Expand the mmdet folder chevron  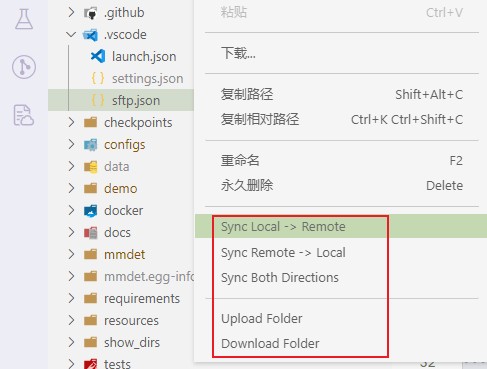coord(71,254)
